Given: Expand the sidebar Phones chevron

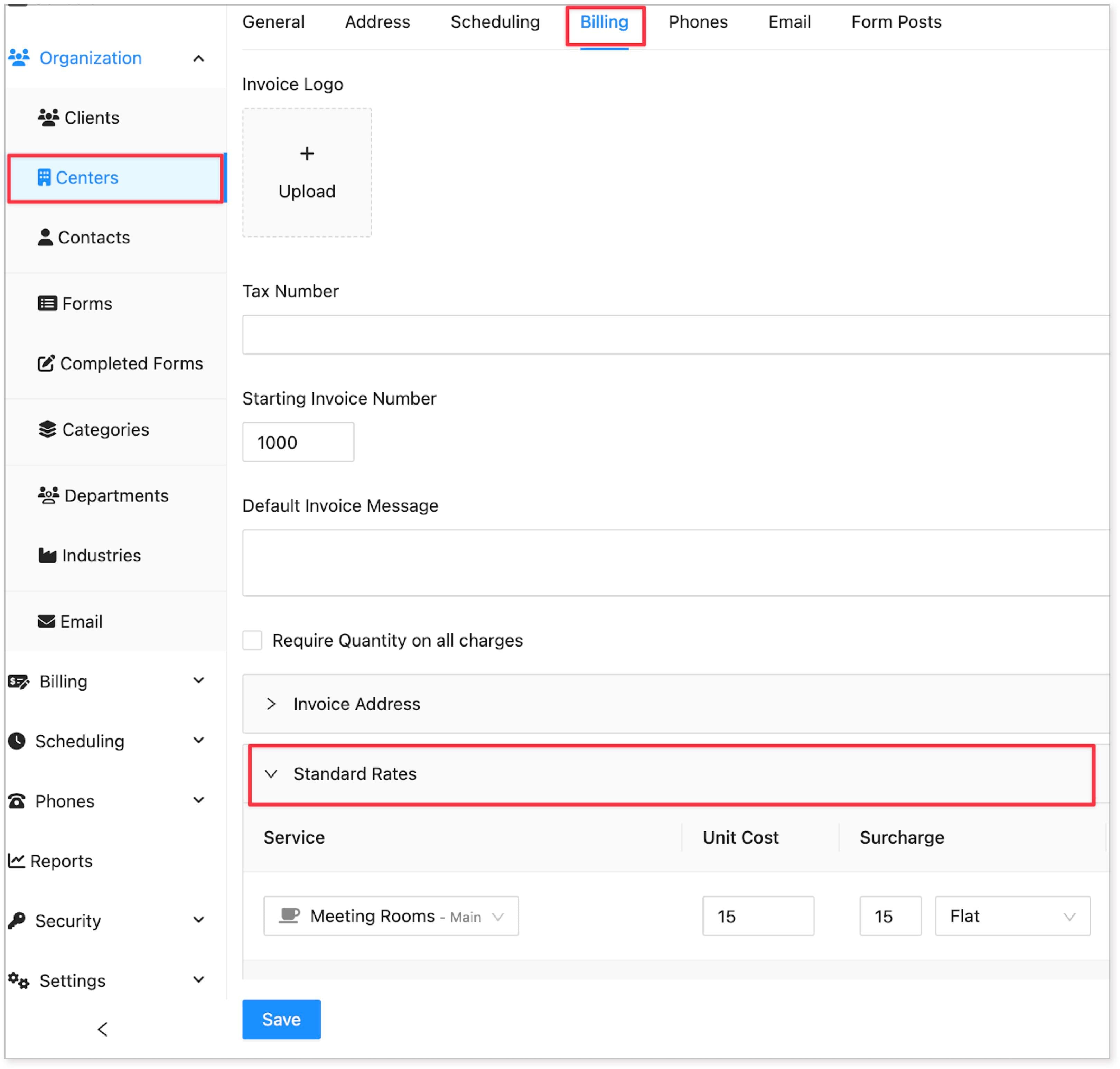Looking at the screenshot, I should (199, 800).
